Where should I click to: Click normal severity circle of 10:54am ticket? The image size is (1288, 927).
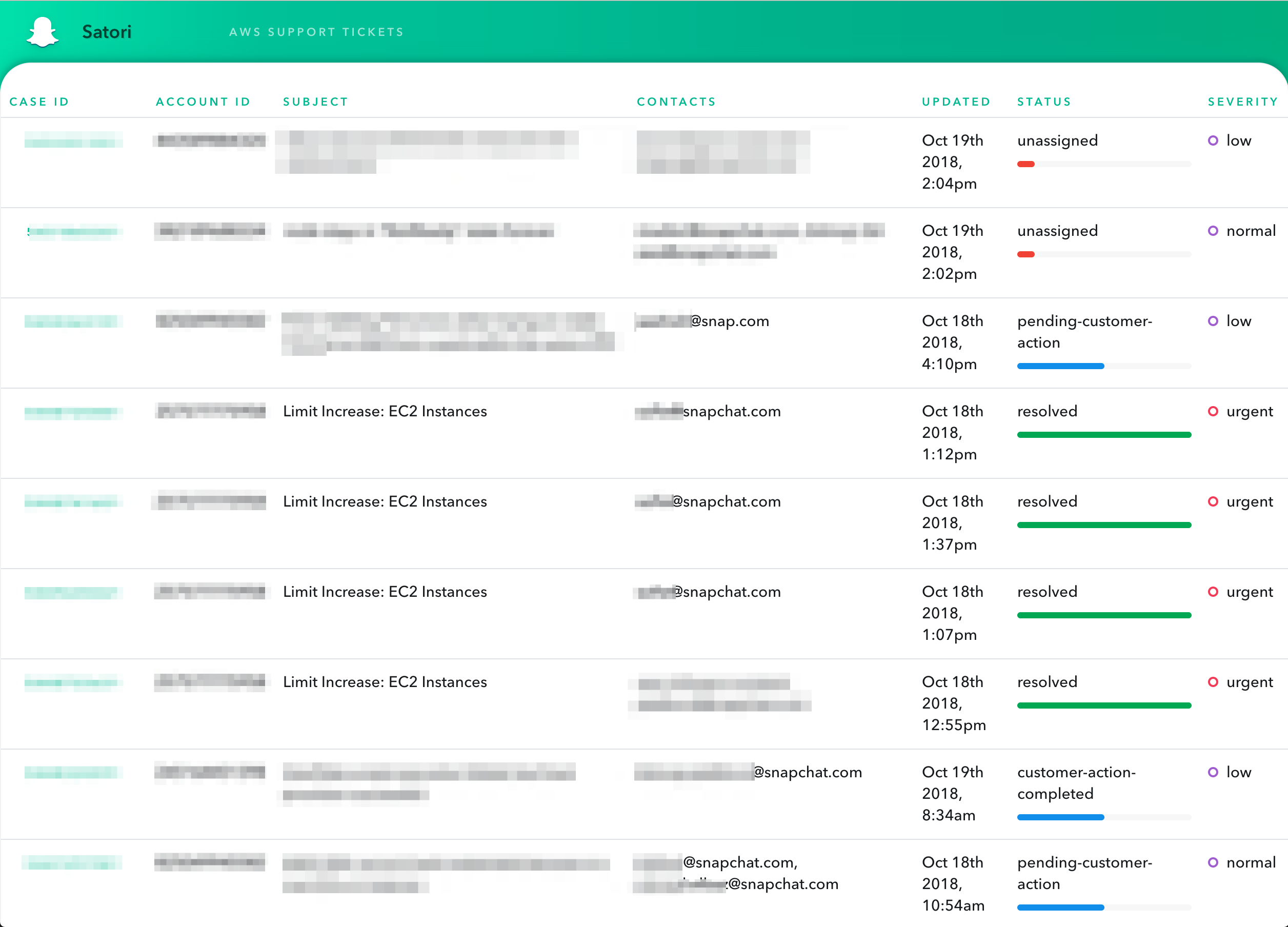(1213, 862)
